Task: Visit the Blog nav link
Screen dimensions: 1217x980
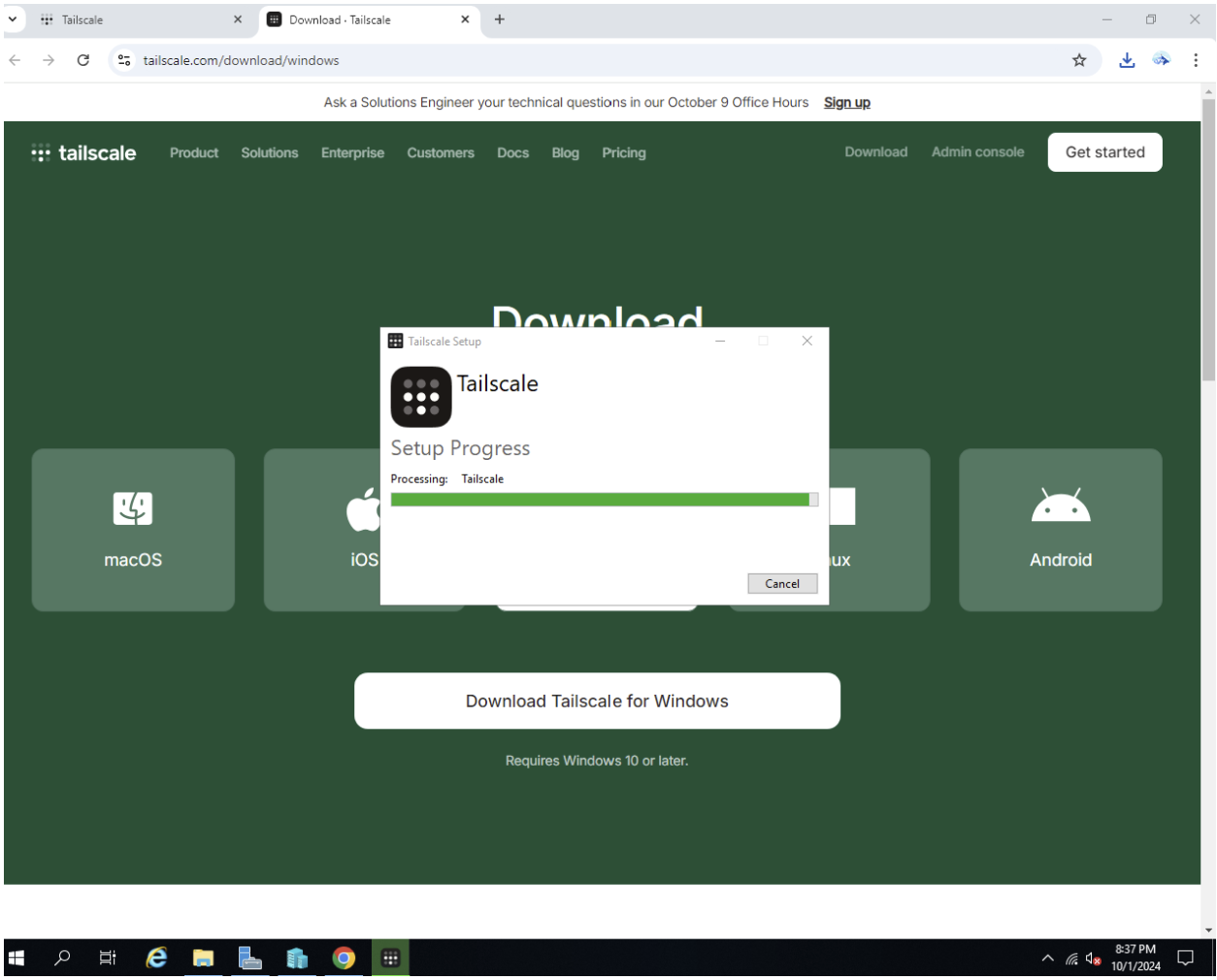Action: pos(565,152)
